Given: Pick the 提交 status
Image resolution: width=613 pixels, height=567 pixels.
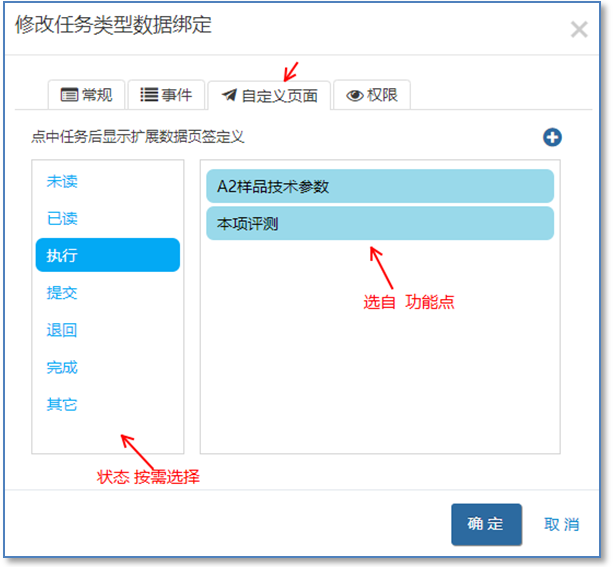Looking at the screenshot, I should pyautogui.click(x=62, y=293).
